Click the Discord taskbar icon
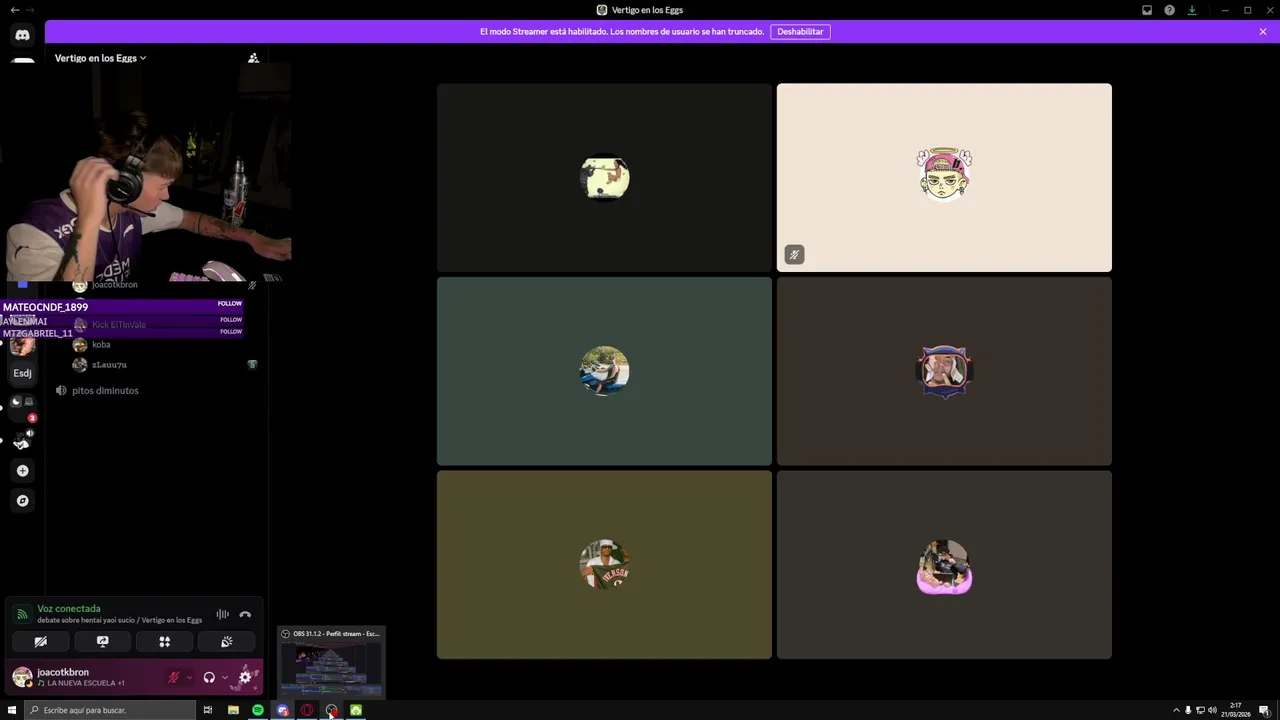Screen dimensions: 1280x720 (282, 710)
